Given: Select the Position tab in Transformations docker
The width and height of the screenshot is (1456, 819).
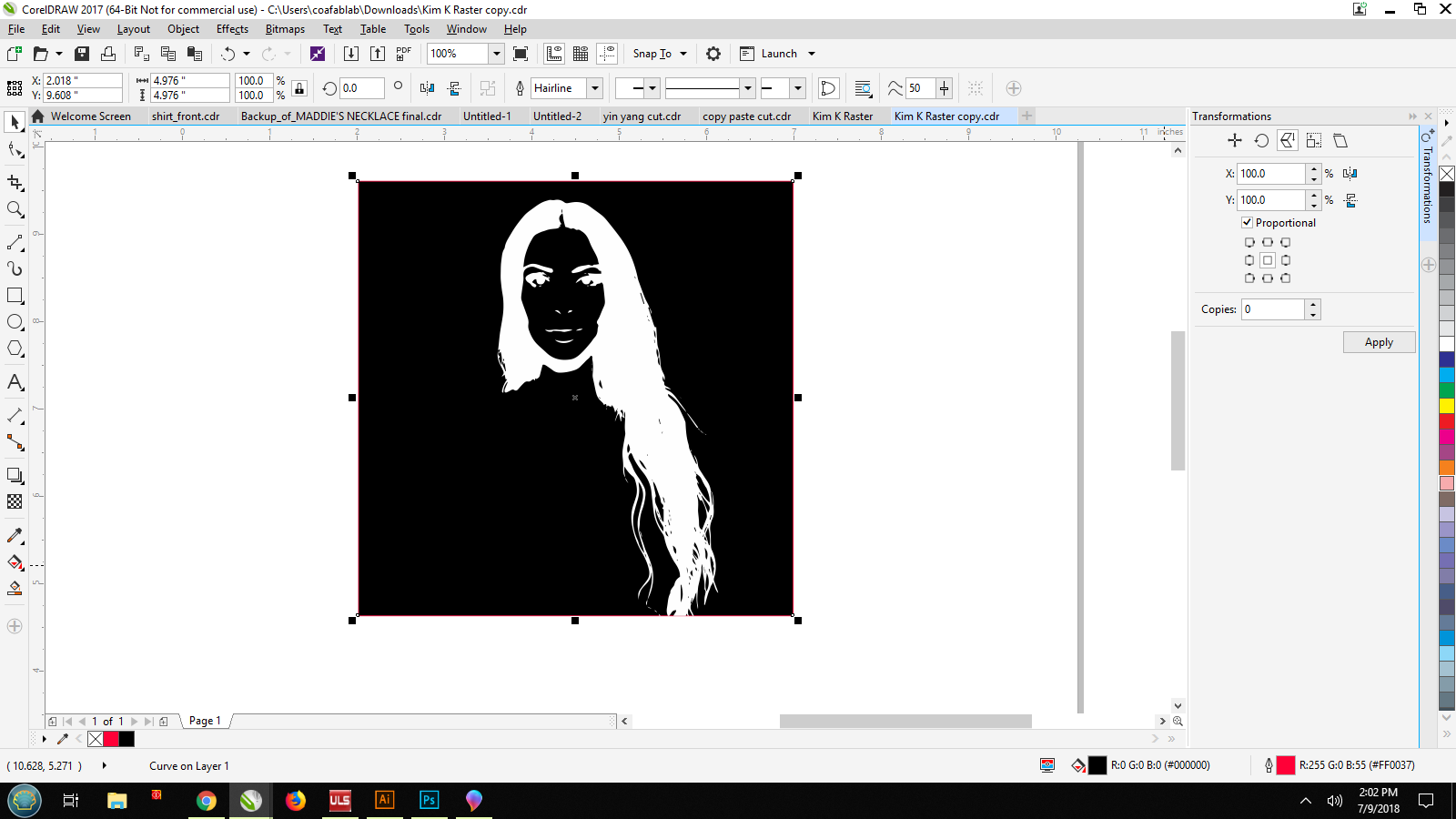Looking at the screenshot, I should [x=1235, y=140].
